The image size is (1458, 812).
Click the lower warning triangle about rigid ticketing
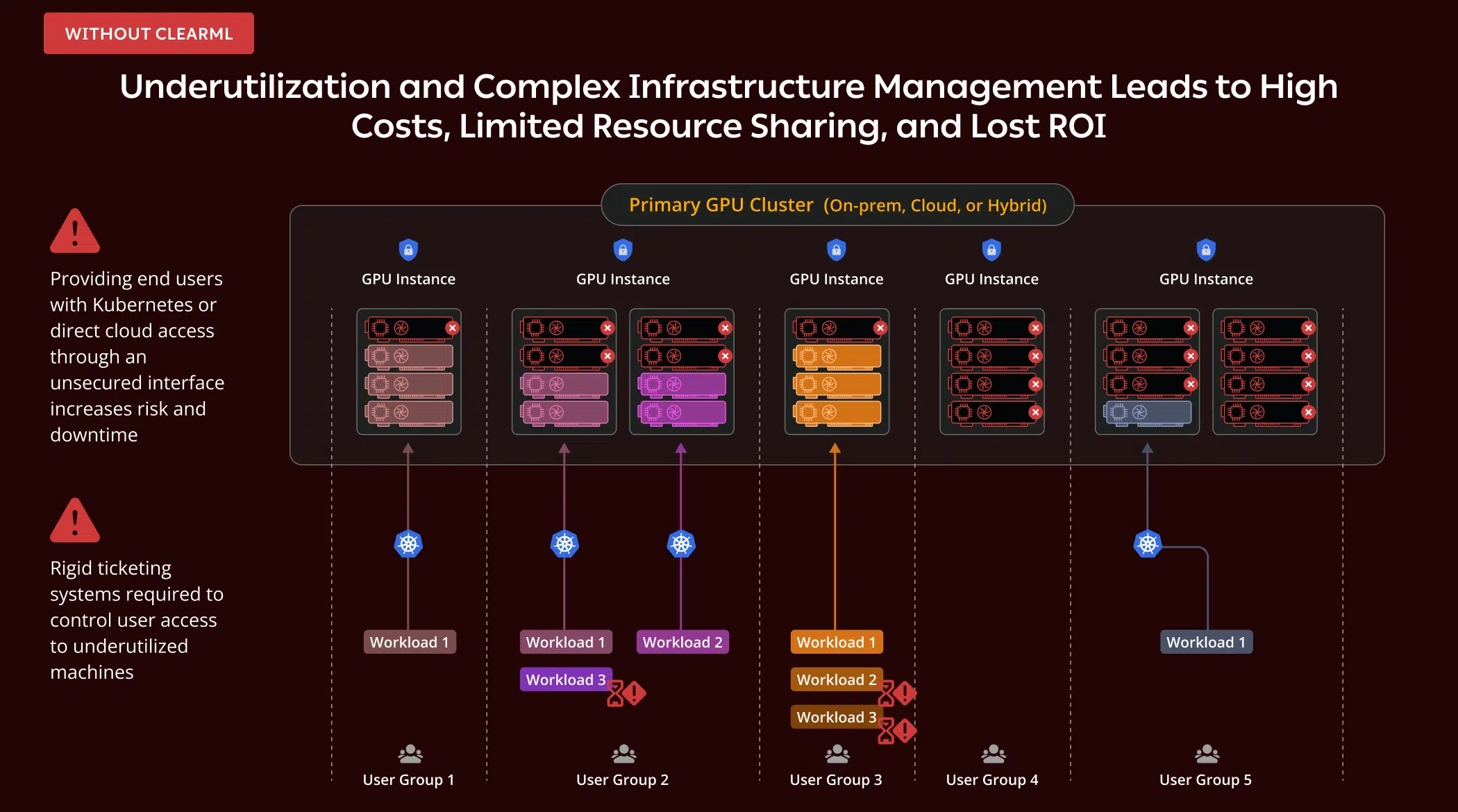pos(75,521)
